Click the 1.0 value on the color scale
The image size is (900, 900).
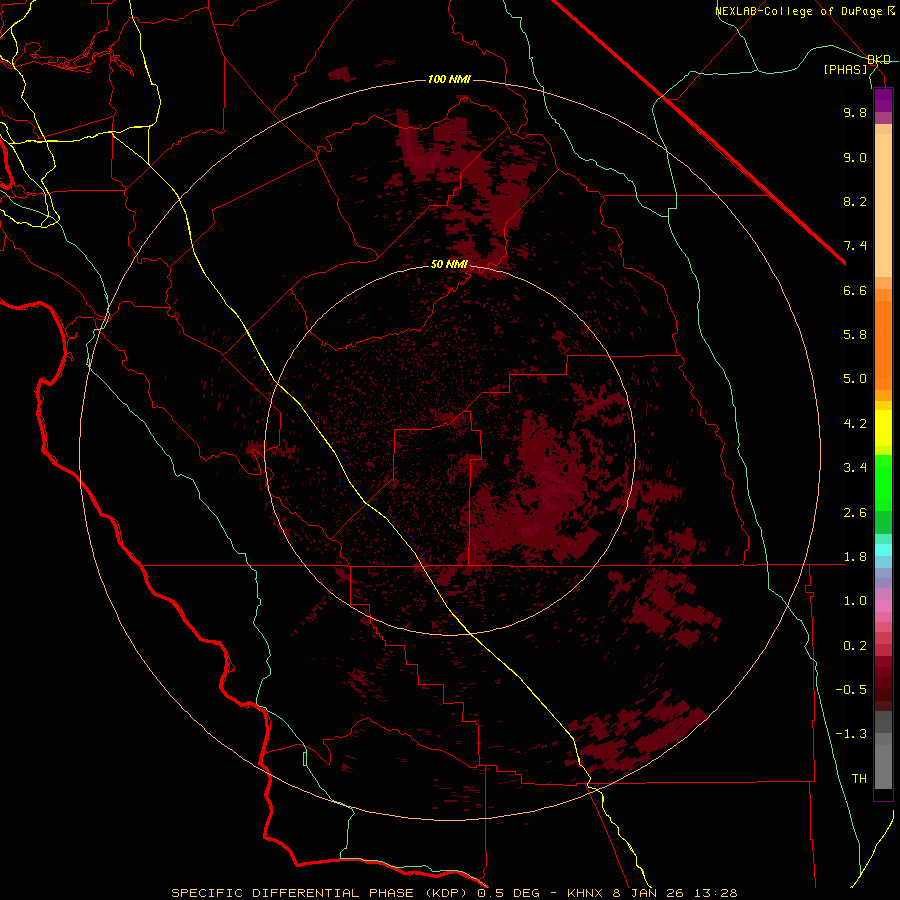coord(855,601)
